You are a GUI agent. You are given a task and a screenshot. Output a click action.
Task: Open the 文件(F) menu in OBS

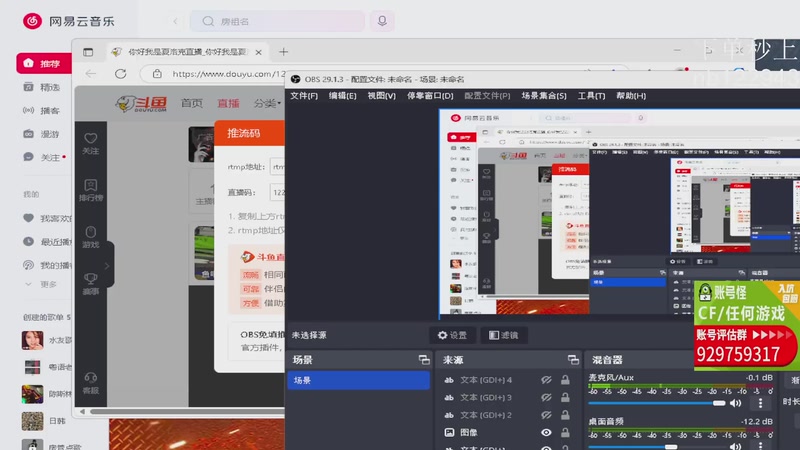click(x=304, y=96)
